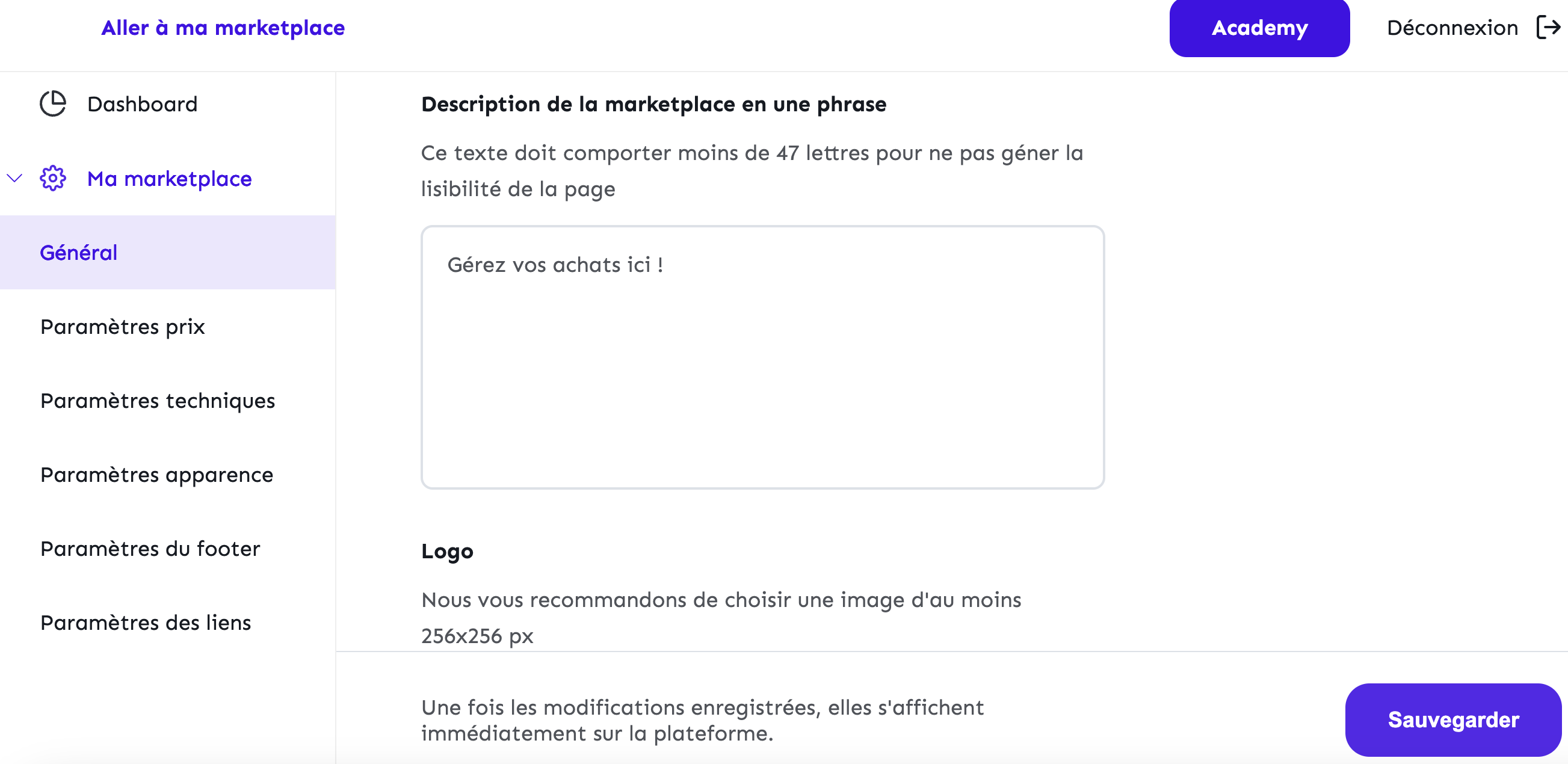Go to Paramètres prix
Screen dimensions: 1568x764
(x=122, y=327)
